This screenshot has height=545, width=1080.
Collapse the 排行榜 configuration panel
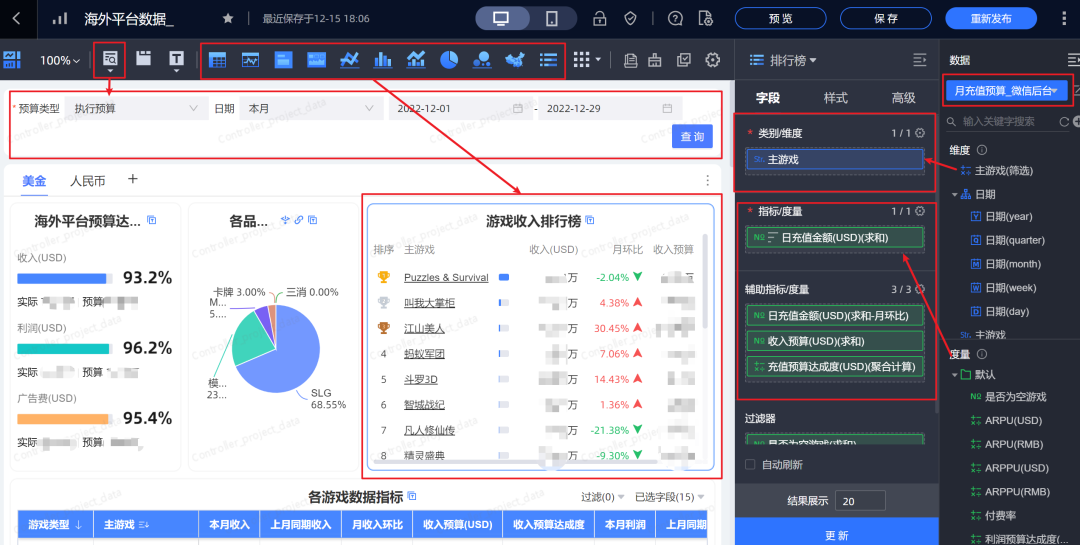pos(920,61)
